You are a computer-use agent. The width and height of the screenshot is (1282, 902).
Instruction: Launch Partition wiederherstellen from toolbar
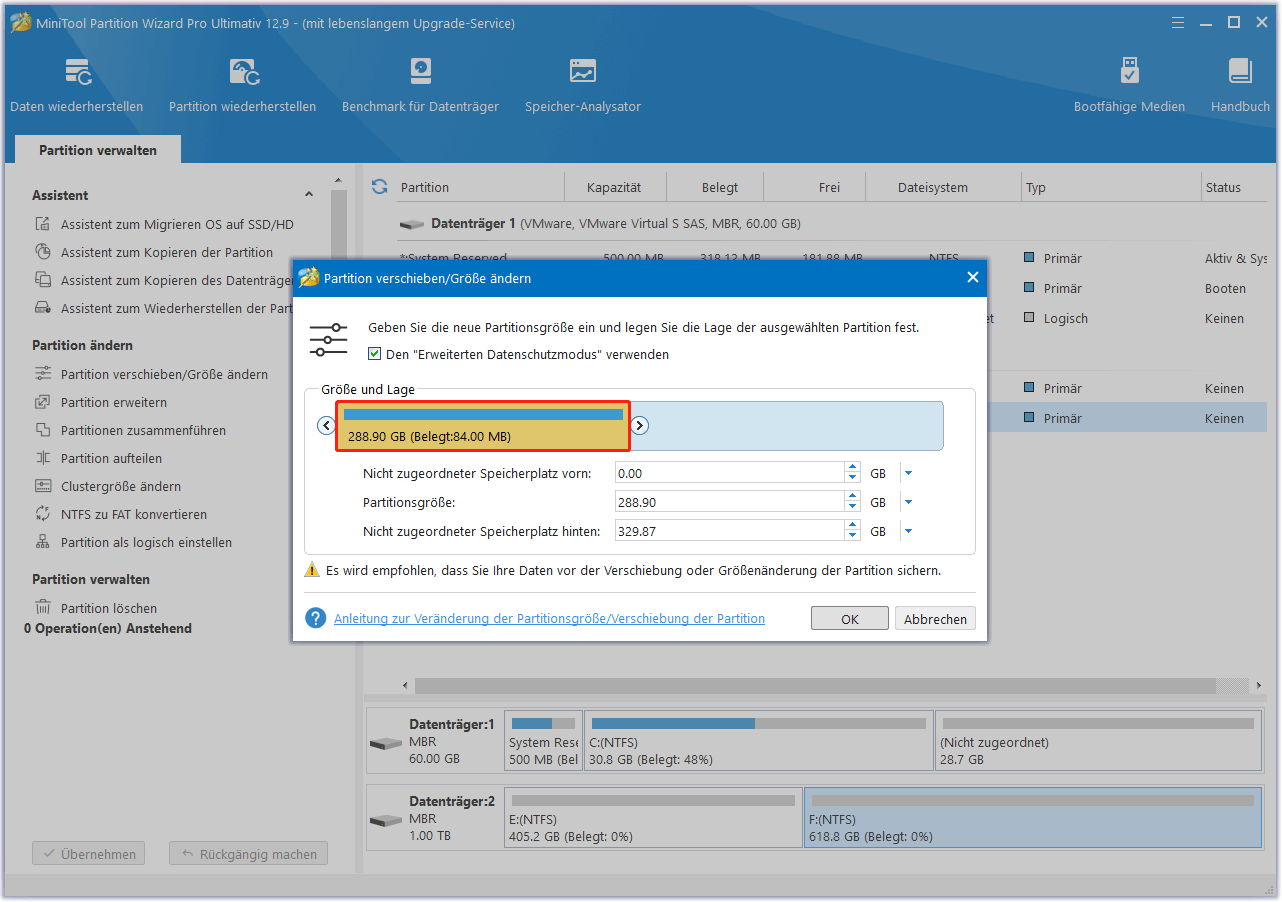click(242, 85)
